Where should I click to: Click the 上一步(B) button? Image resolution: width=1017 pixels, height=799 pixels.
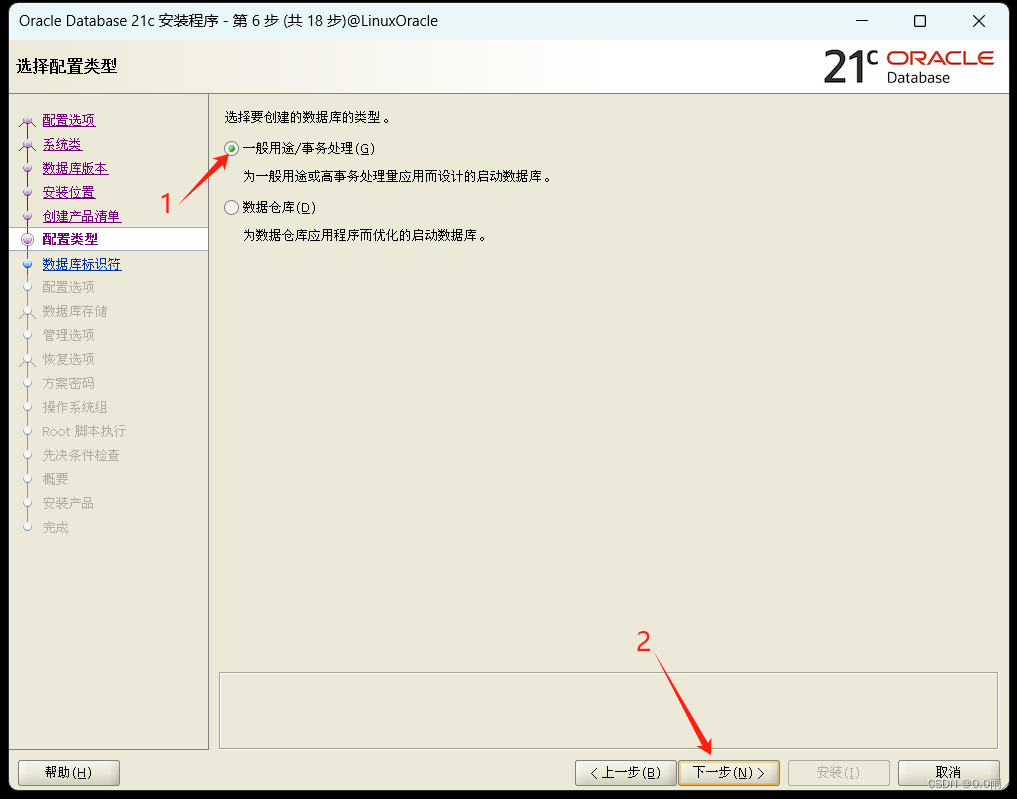click(625, 772)
